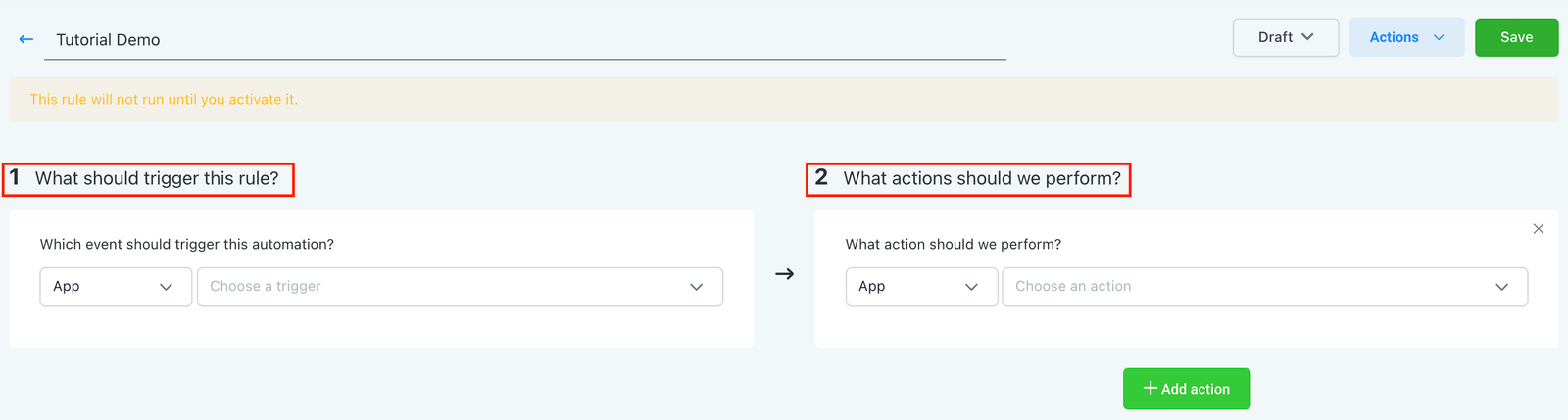Expand the trigger App type dropdown
The width and height of the screenshot is (1568, 420).
click(116, 287)
